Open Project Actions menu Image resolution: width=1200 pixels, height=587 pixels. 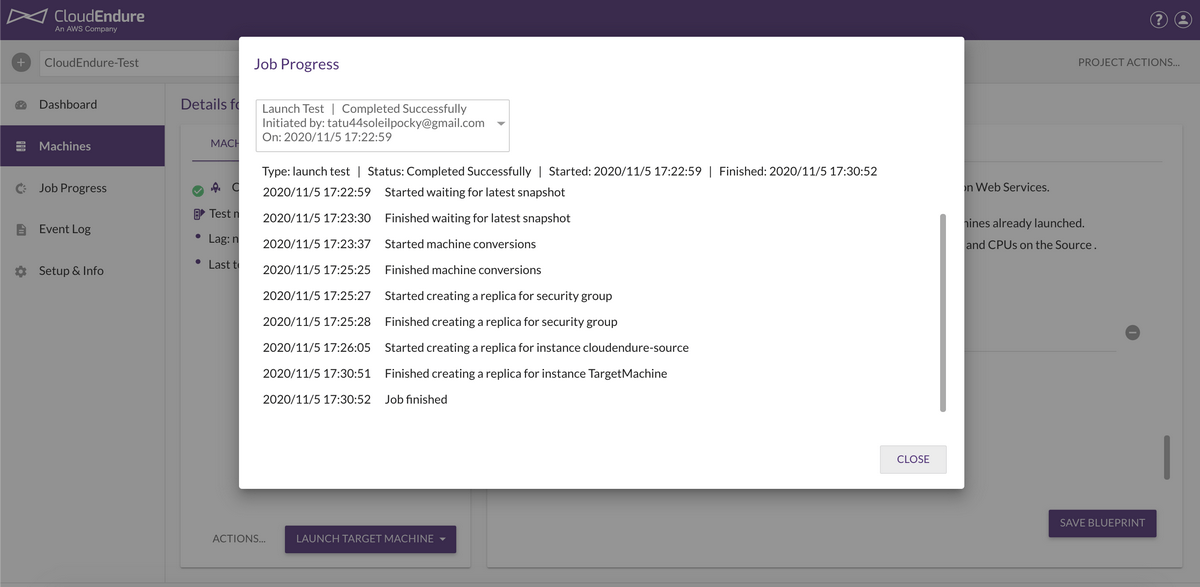[x=1129, y=62]
